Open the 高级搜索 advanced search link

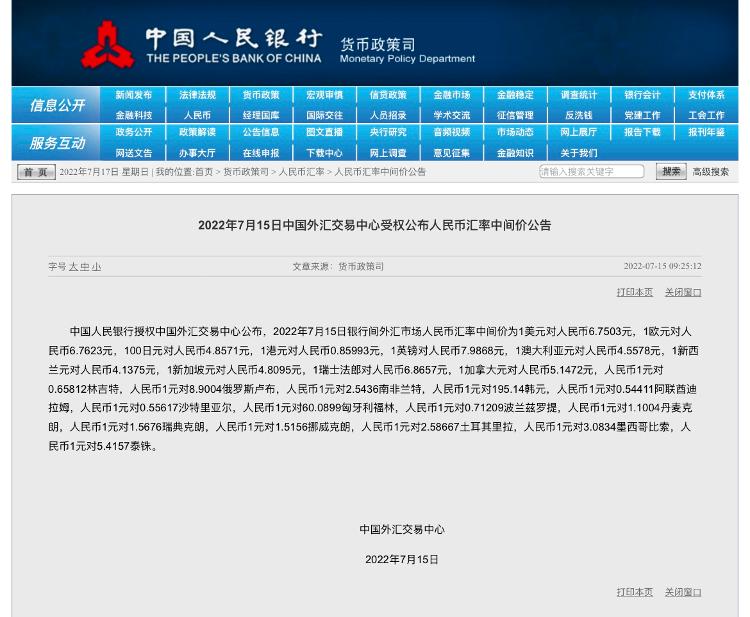(710, 172)
